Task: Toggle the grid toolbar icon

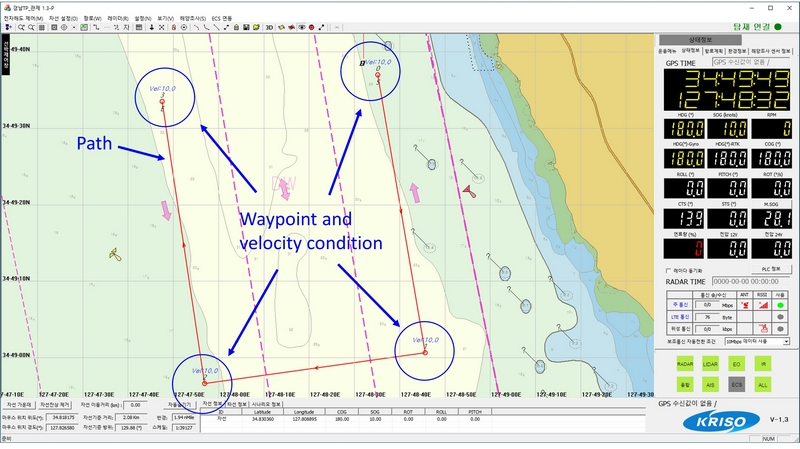Action: (x=42, y=28)
